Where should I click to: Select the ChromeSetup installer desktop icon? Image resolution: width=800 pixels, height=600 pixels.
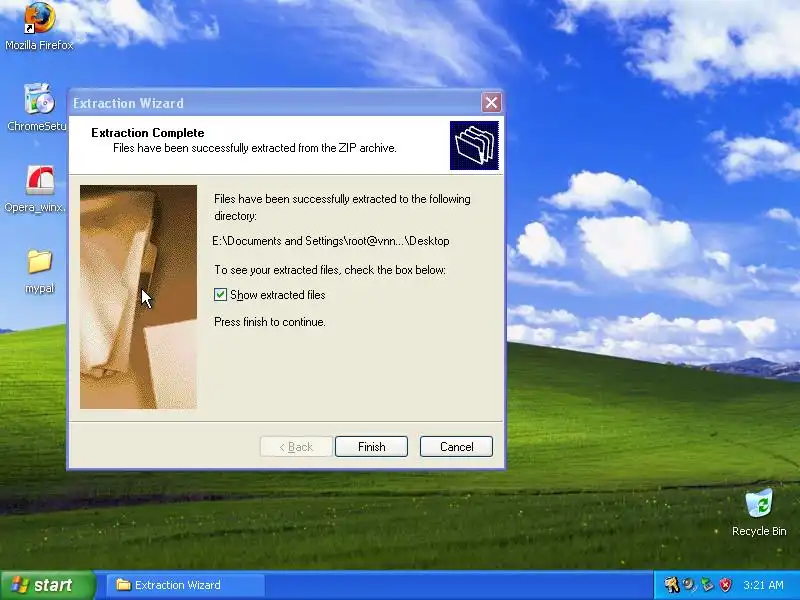point(37,108)
